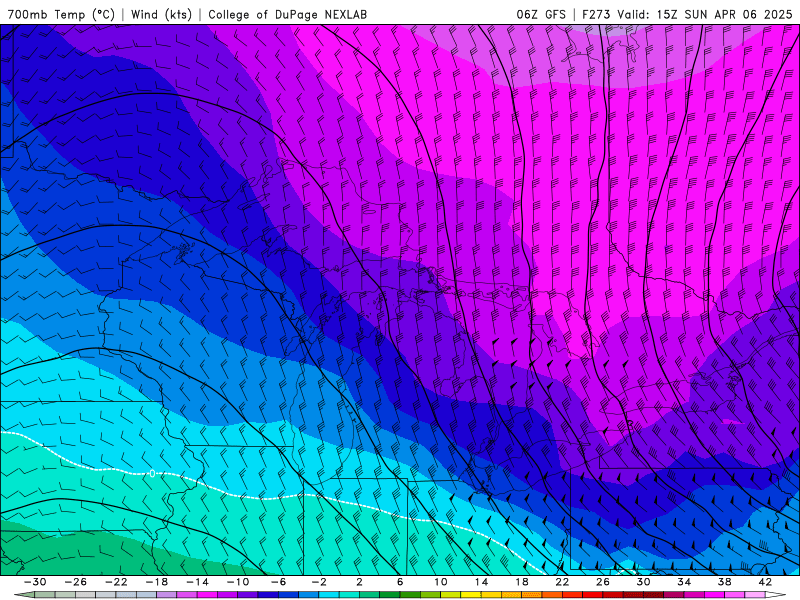Select the 22 scale label
800x600 pixels.
tap(562, 582)
